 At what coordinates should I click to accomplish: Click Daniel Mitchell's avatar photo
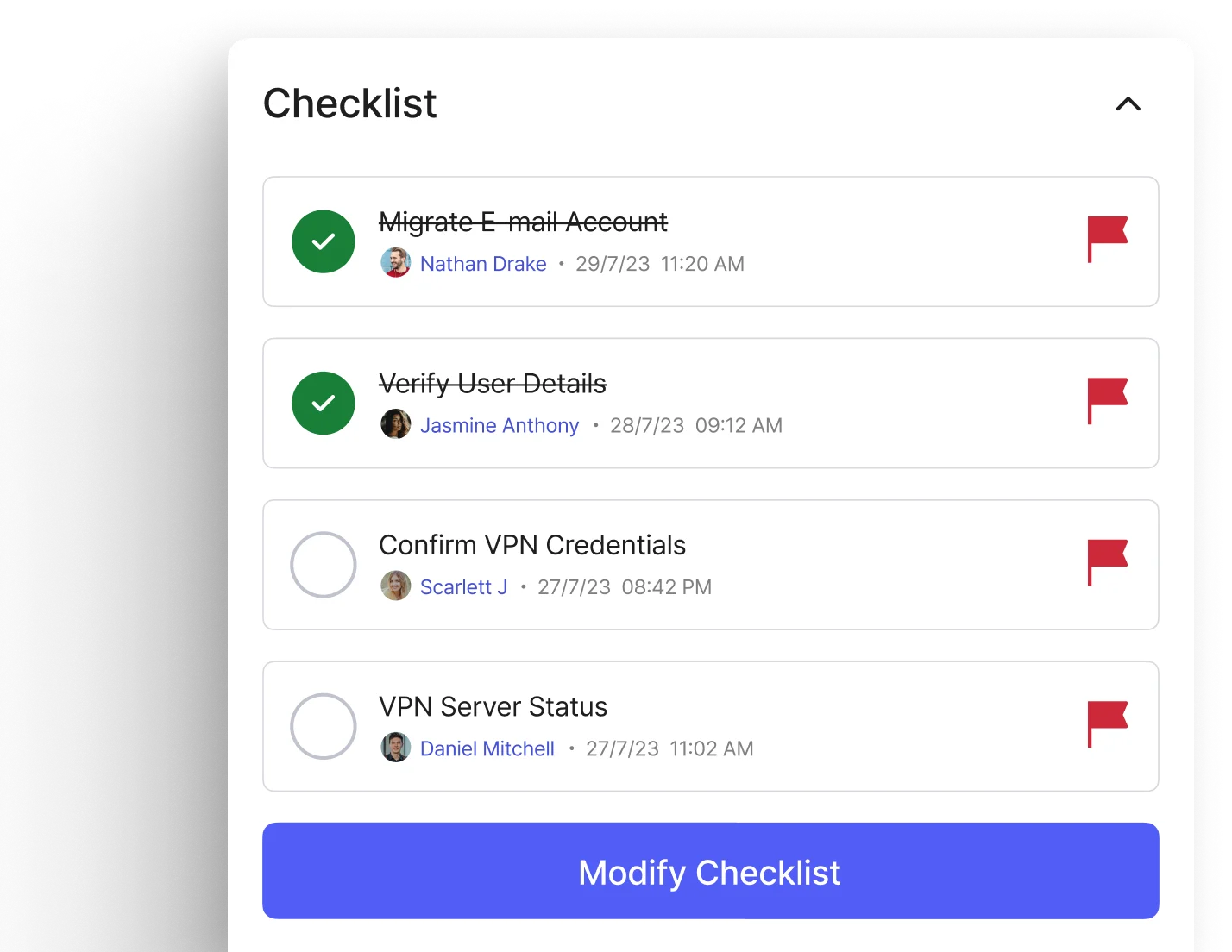click(396, 748)
